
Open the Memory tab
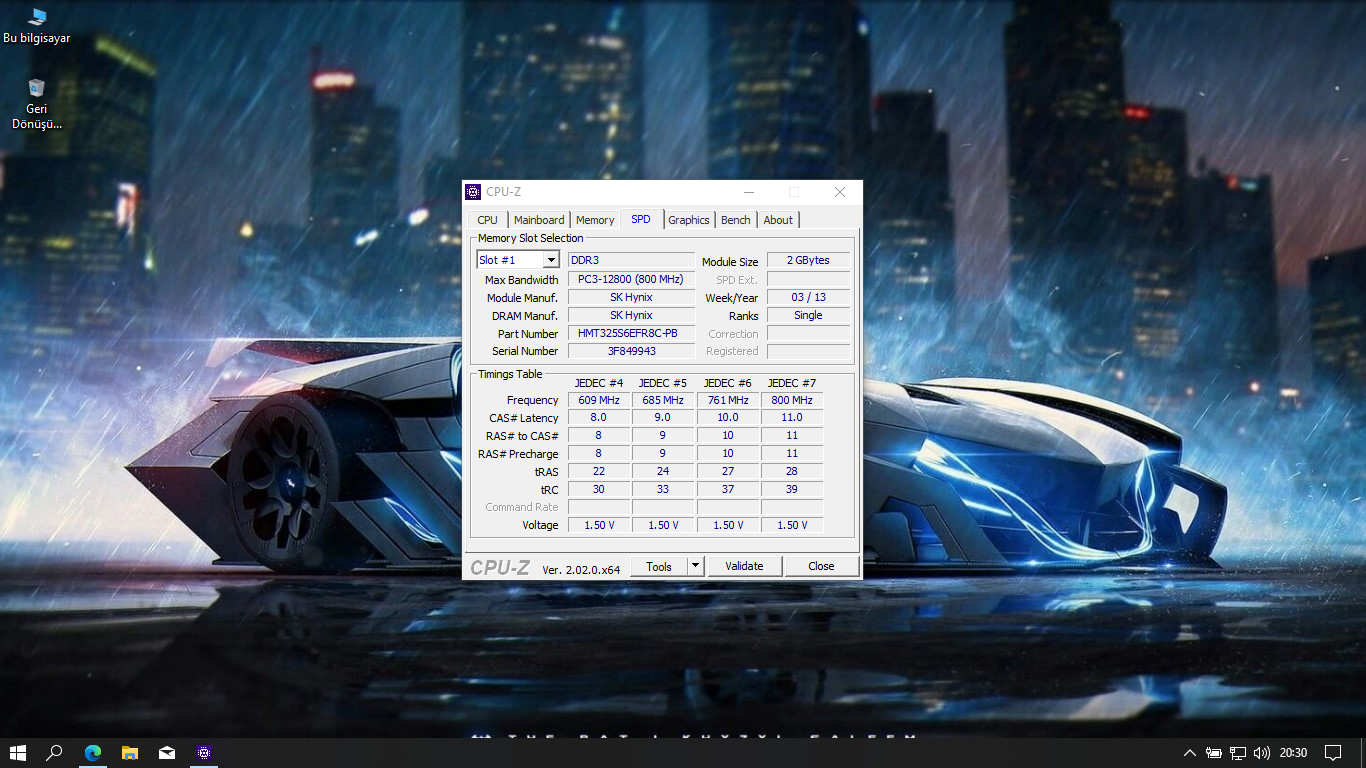coord(595,220)
